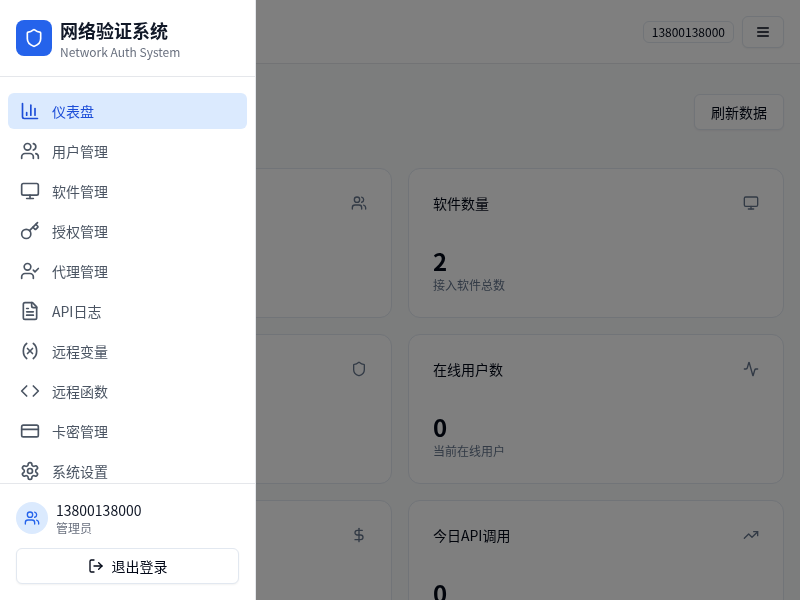Viewport: 800px width, 600px height.
Task: Click the 系统设置 gear icon
Action: [x=30, y=471]
